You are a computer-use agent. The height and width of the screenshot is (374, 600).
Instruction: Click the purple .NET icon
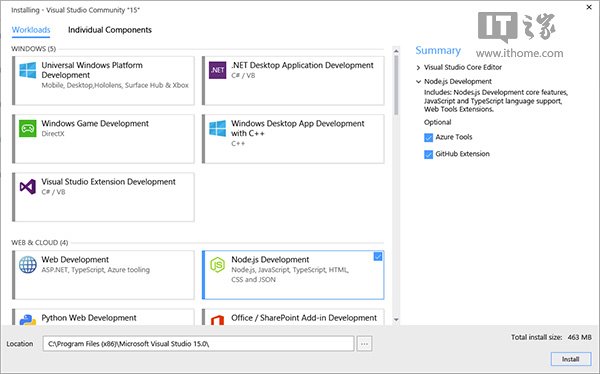[217, 70]
